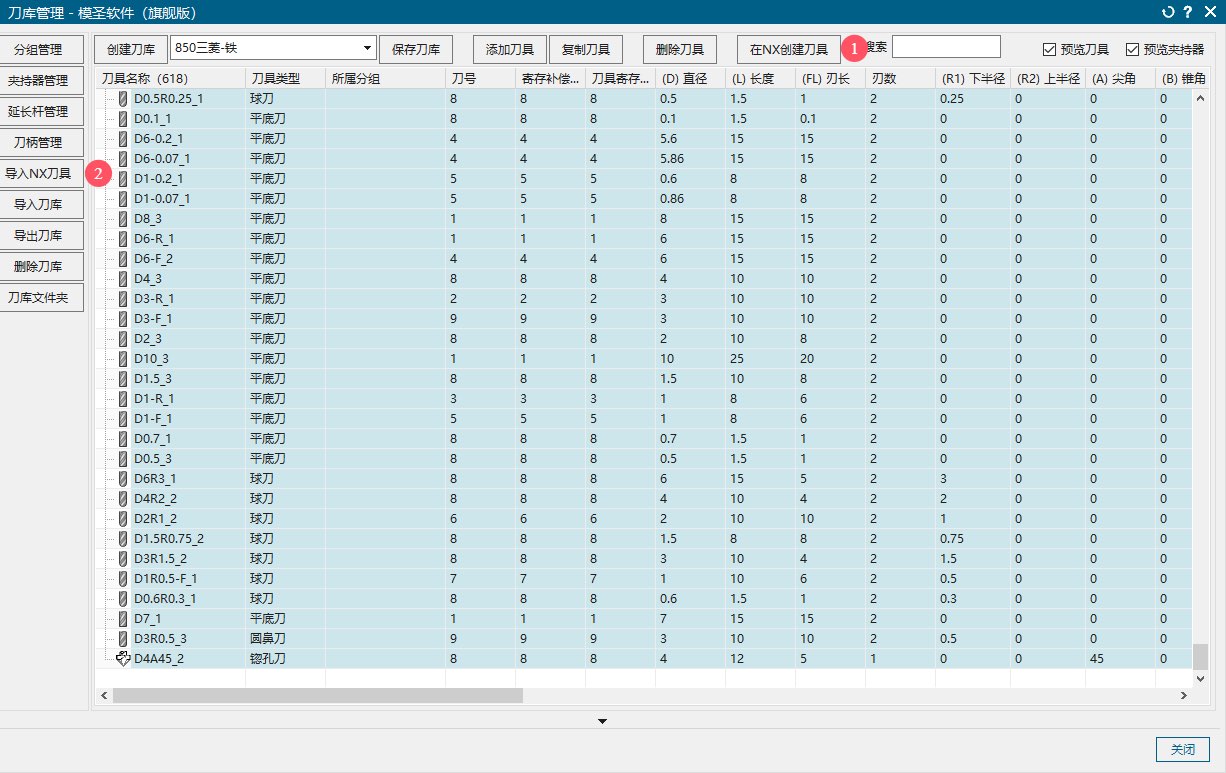
Task: Select the countersink icon beside D4A45_2
Action: pos(123,658)
